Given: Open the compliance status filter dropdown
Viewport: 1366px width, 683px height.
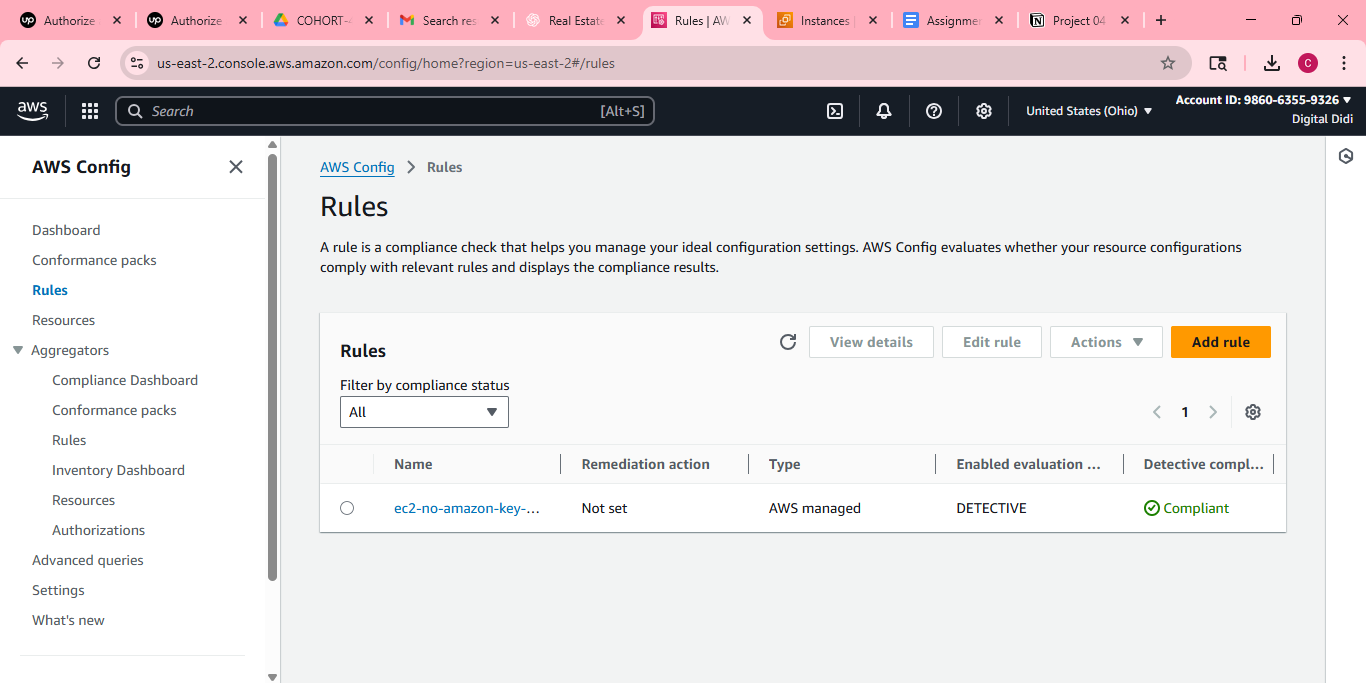Looking at the screenshot, I should [424, 412].
